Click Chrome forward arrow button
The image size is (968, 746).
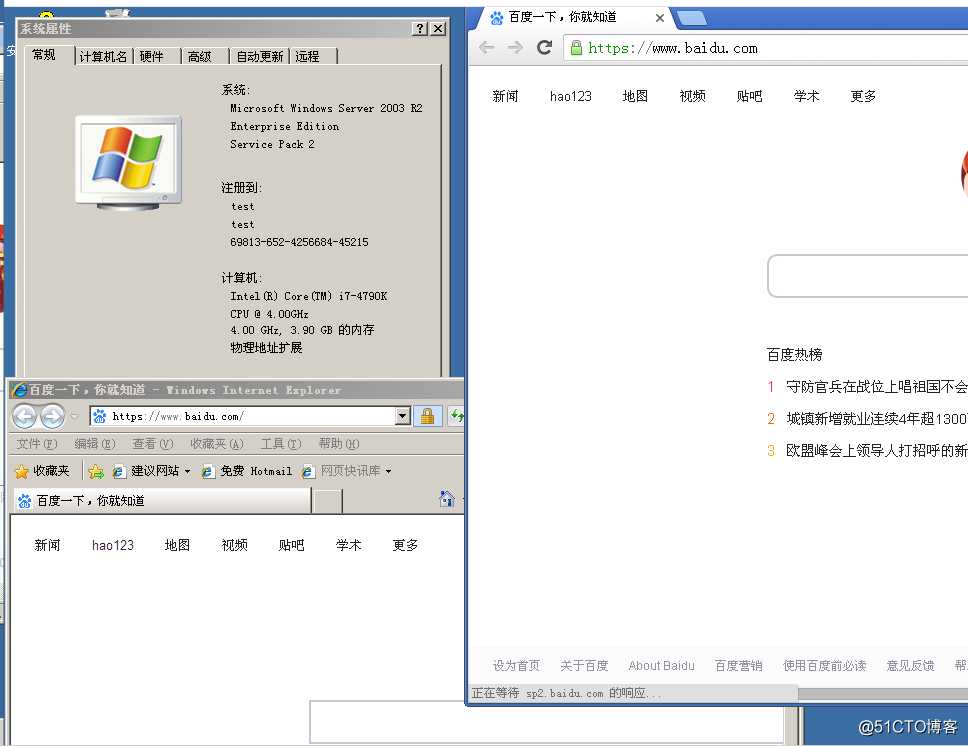[x=515, y=48]
